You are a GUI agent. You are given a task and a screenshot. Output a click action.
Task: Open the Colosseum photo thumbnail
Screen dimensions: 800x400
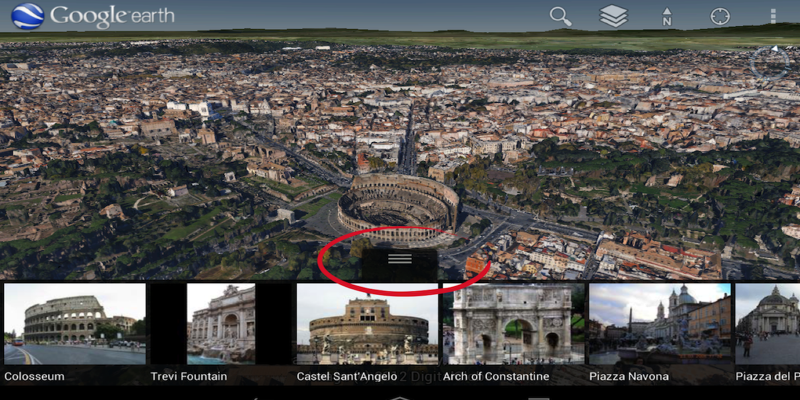(75, 324)
